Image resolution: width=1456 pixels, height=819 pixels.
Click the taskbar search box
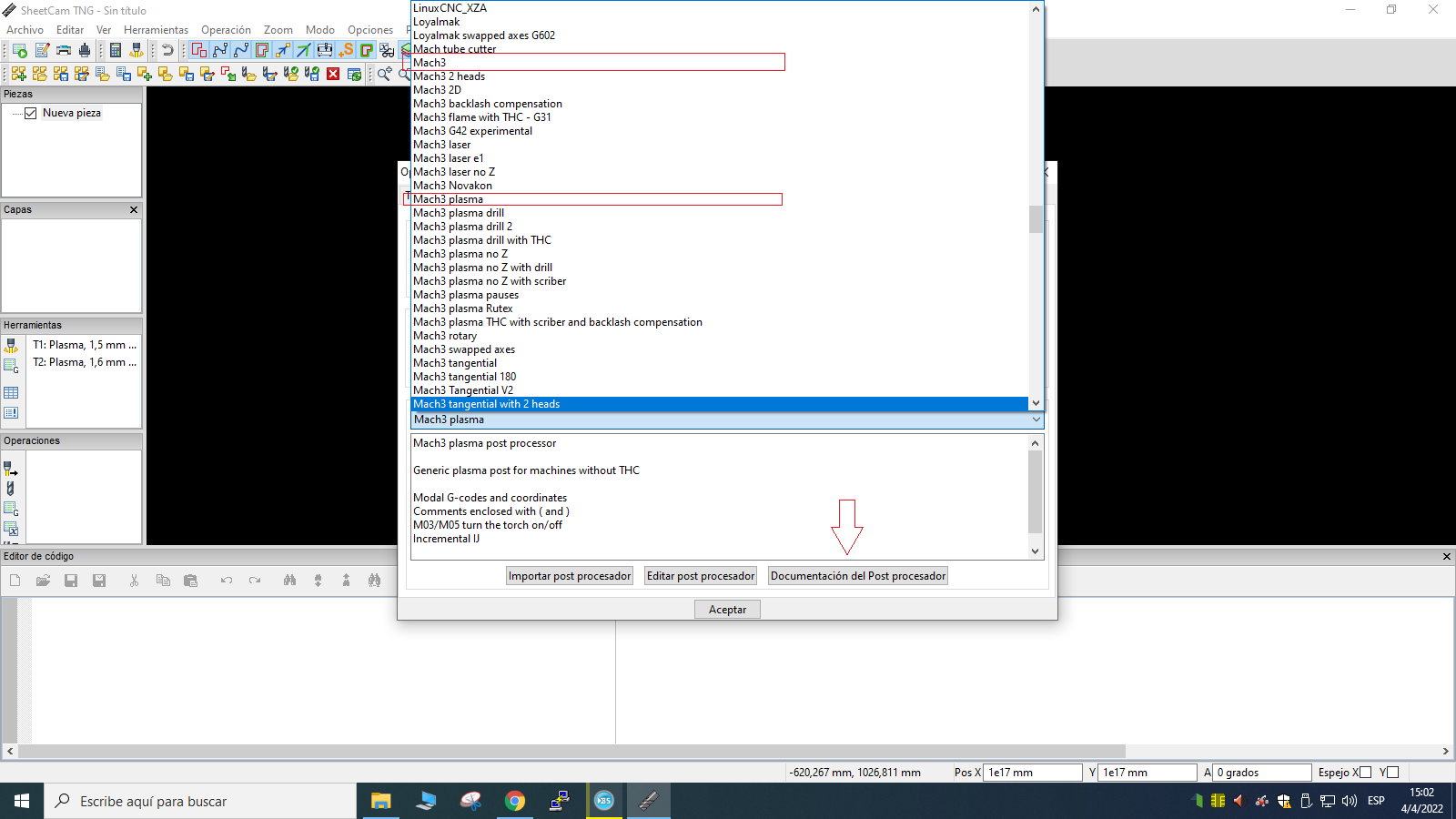pyautogui.click(x=200, y=801)
